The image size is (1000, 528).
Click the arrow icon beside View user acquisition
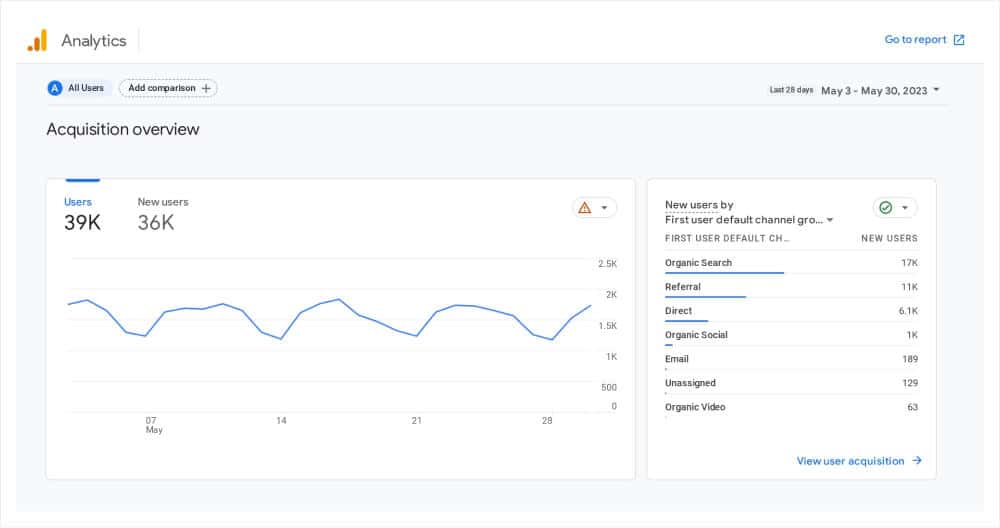[x=917, y=461]
